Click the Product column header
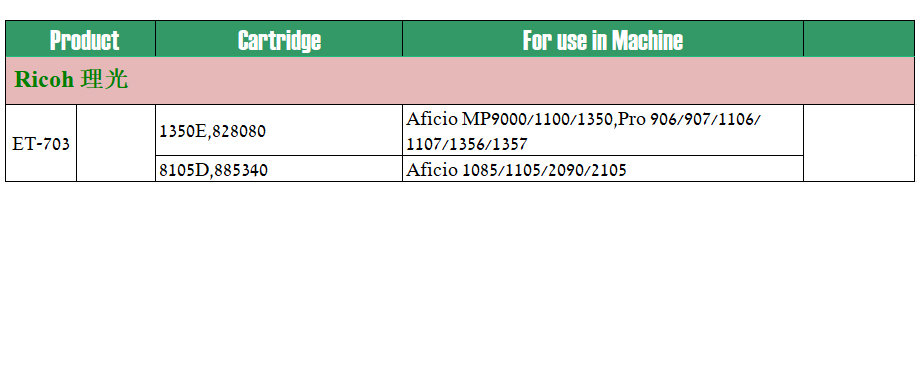Screen dimensions: 920x380 (x=80, y=39)
